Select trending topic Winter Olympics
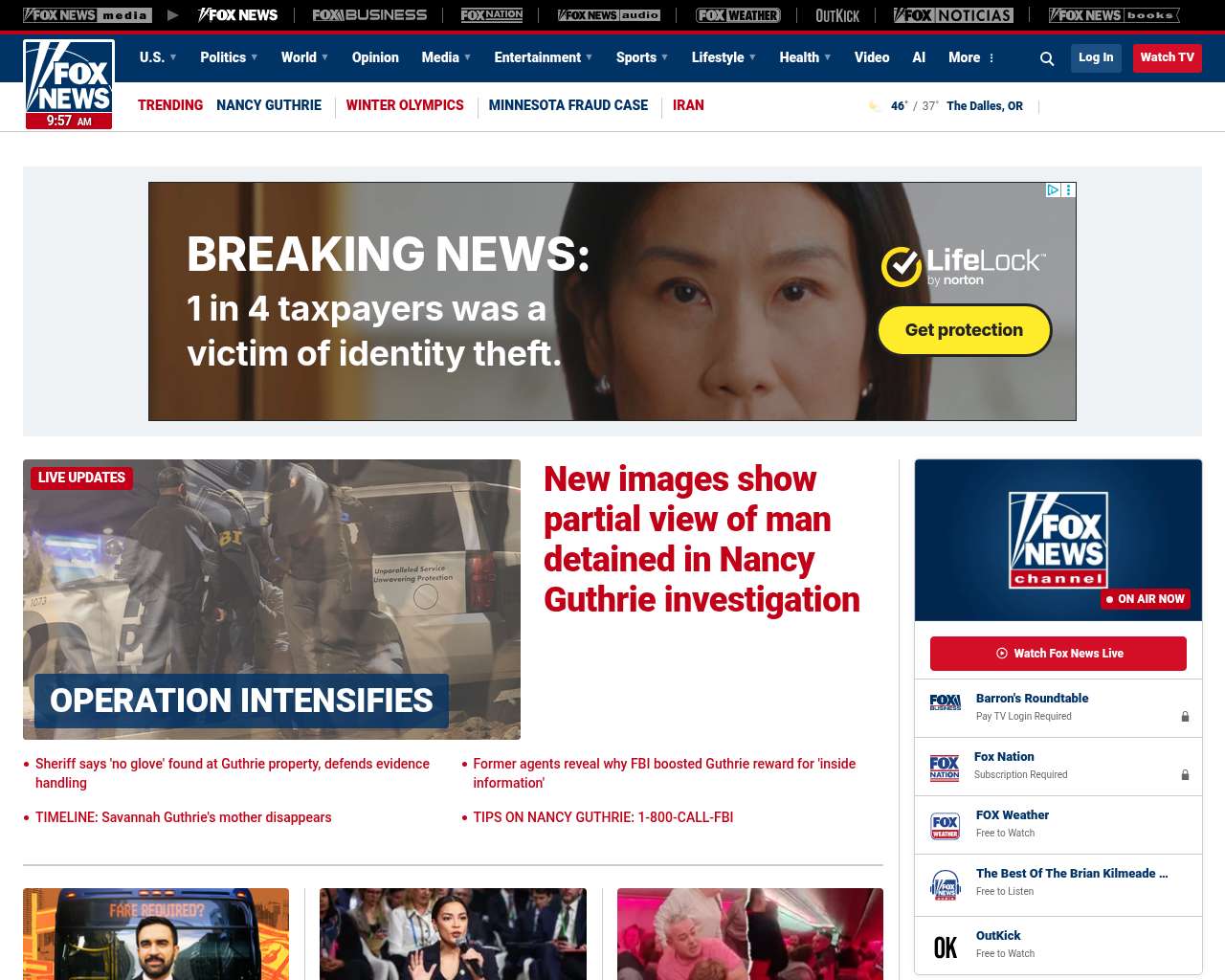 405,105
